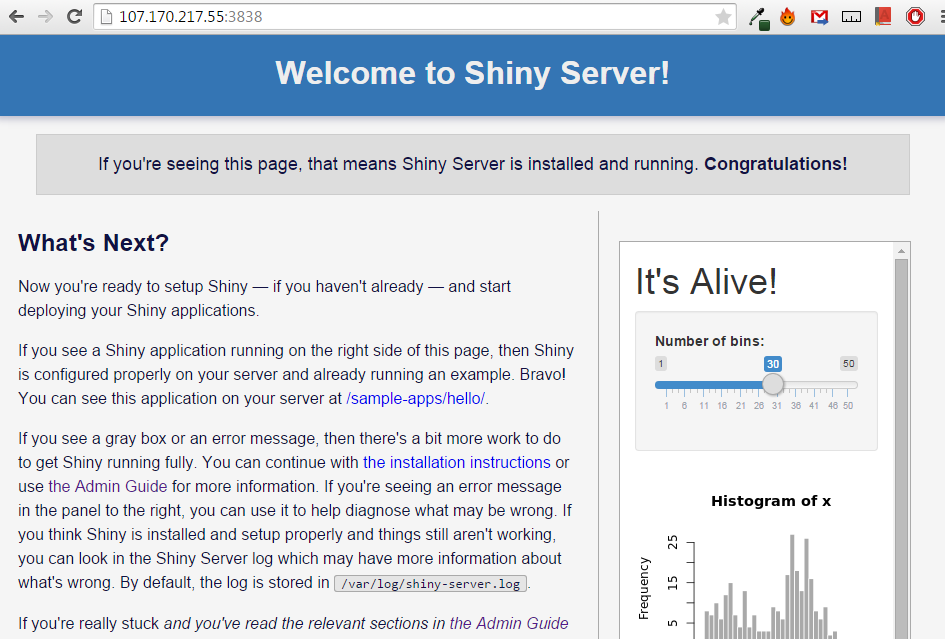Click the slider minimum label 1
Screen dimensions: 945x639
coord(661,364)
